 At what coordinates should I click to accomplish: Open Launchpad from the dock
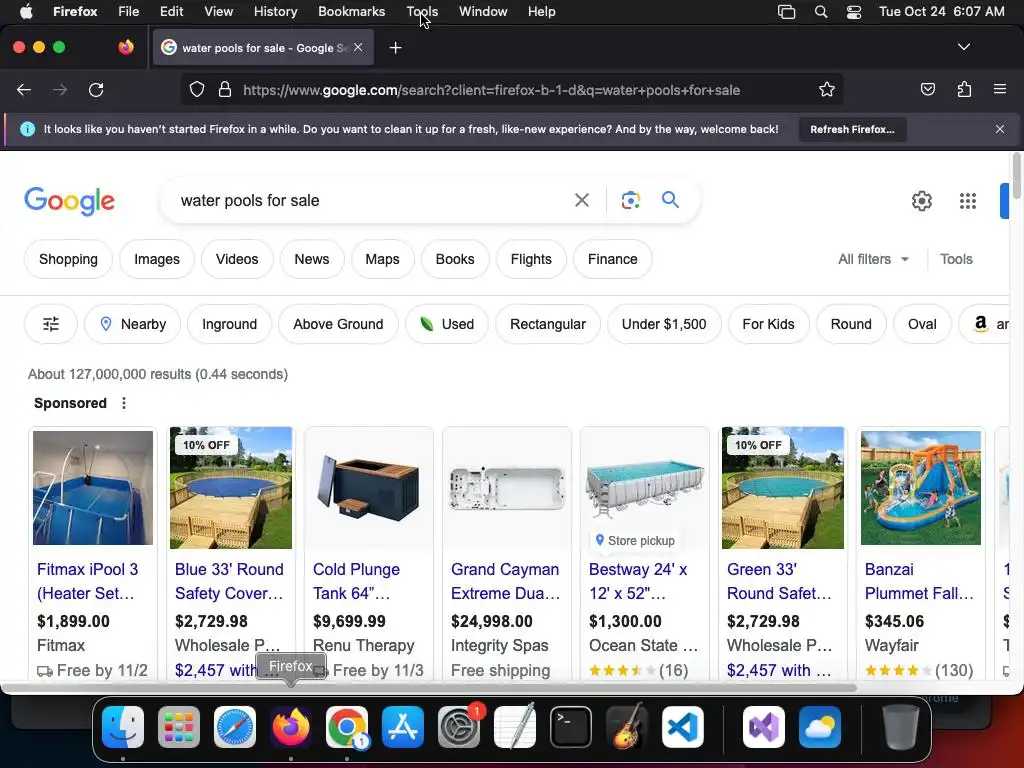(x=179, y=727)
